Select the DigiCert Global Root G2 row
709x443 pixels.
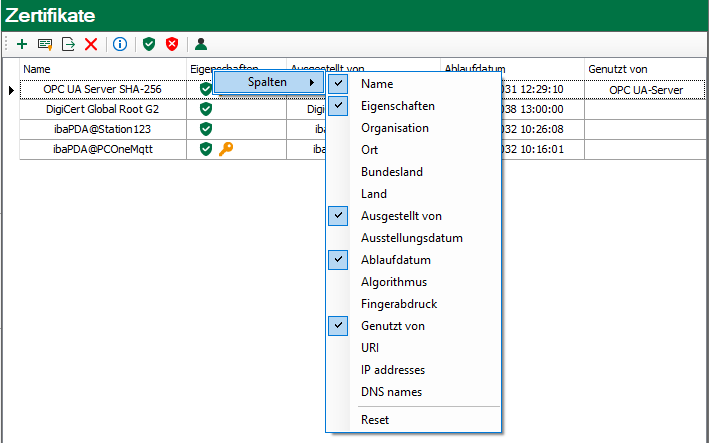(102, 109)
